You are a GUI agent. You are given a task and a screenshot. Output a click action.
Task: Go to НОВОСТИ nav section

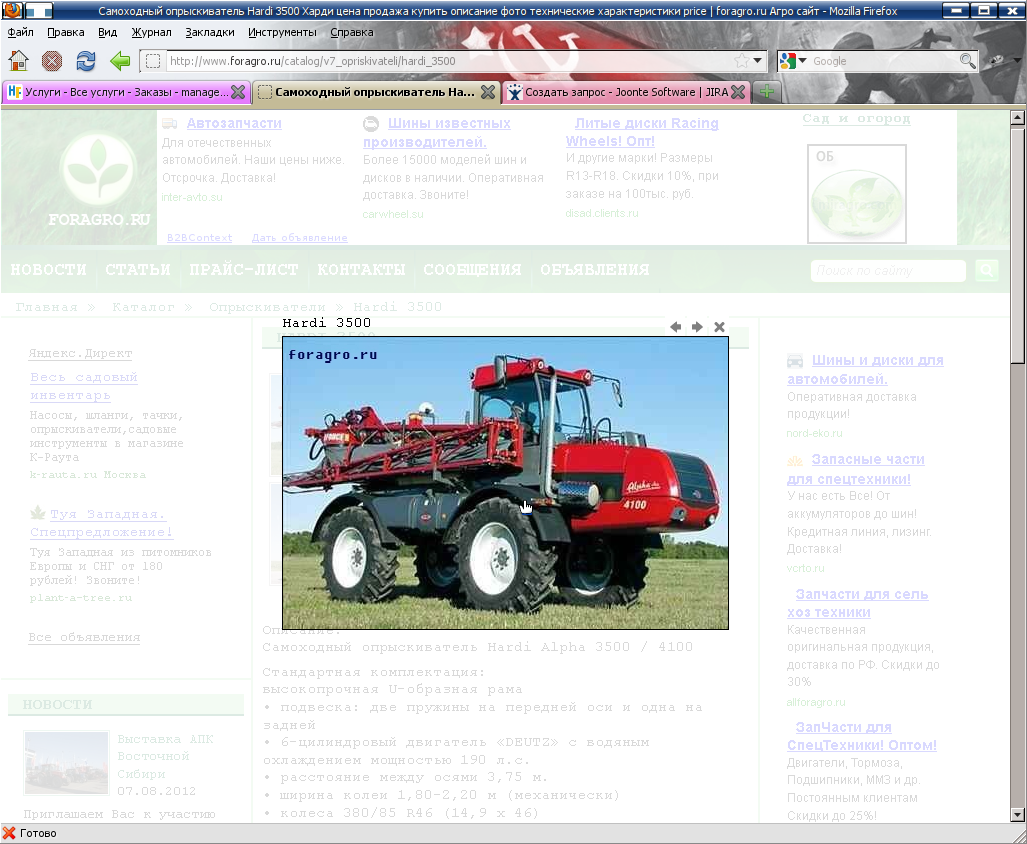(48, 269)
